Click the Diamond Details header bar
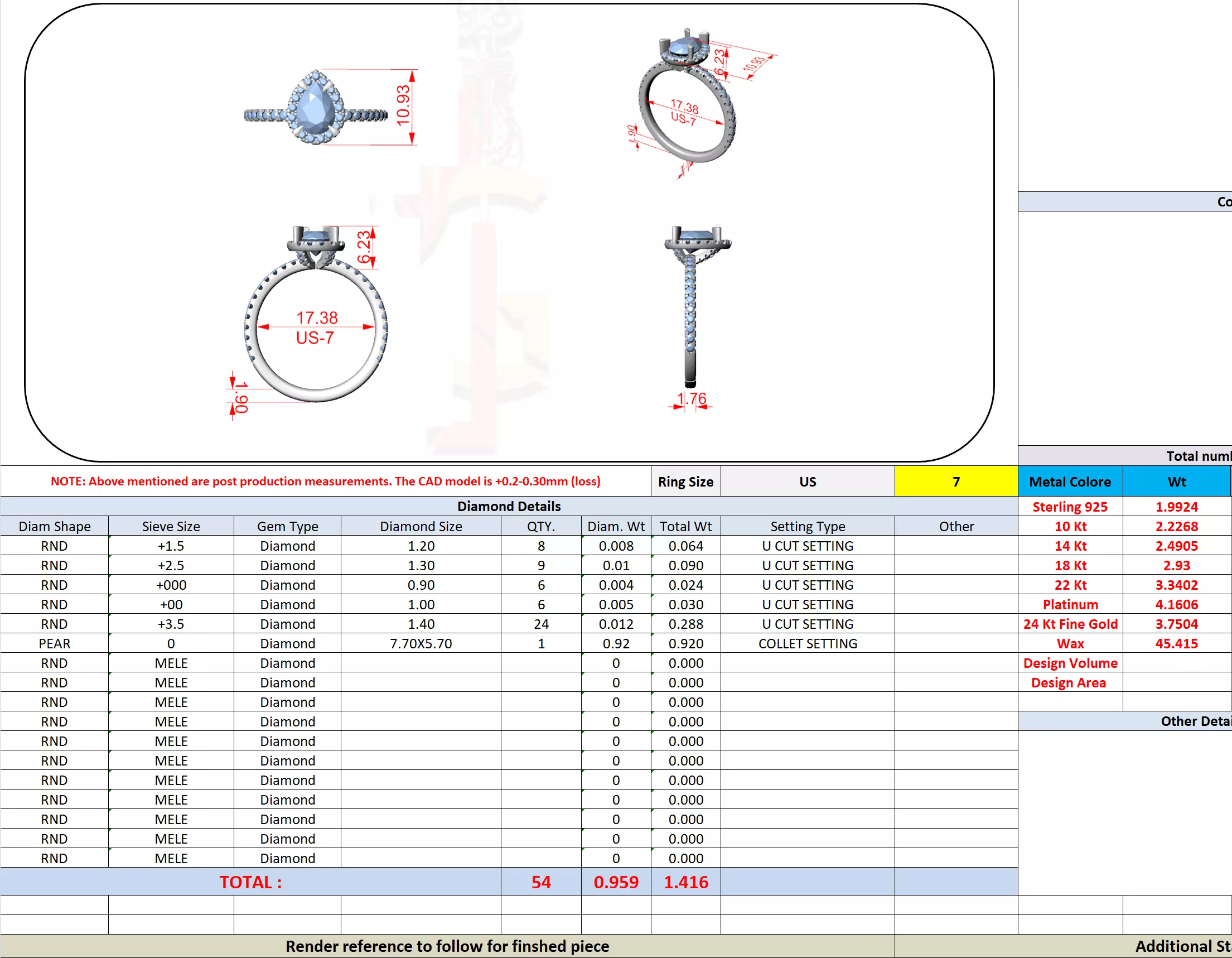Viewport: 1232px width, 958px height. [508, 506]
